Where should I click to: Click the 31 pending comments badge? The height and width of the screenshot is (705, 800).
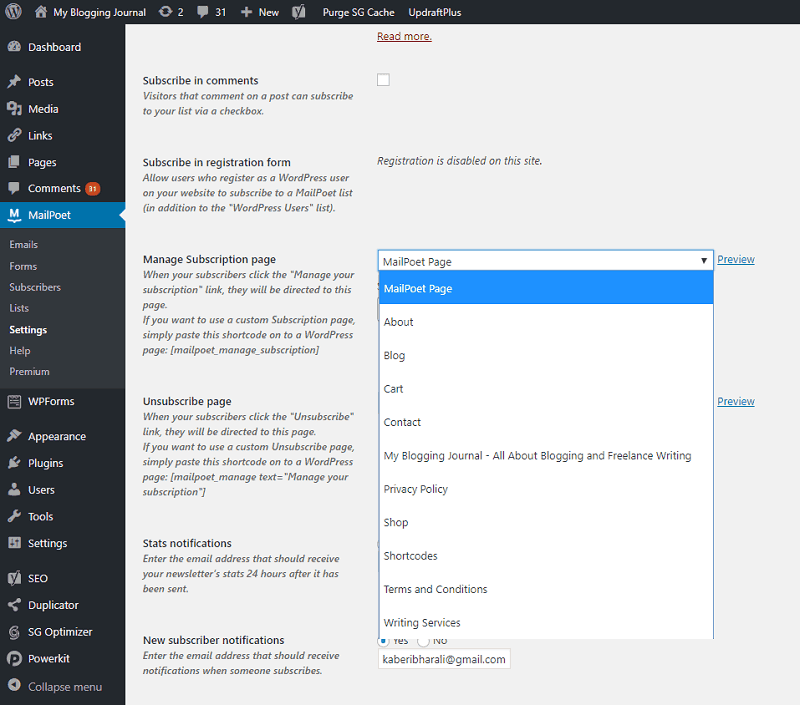(92, 189)
